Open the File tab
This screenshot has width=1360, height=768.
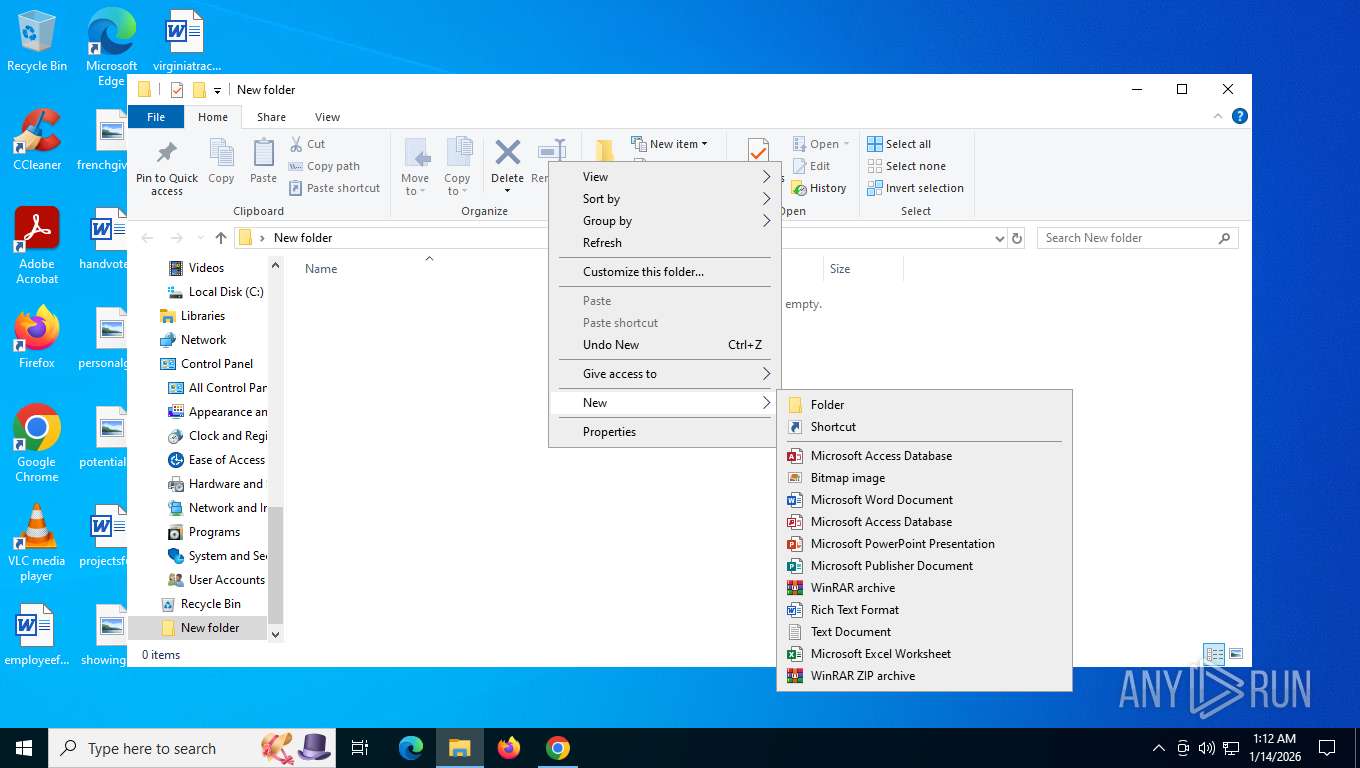156,117
